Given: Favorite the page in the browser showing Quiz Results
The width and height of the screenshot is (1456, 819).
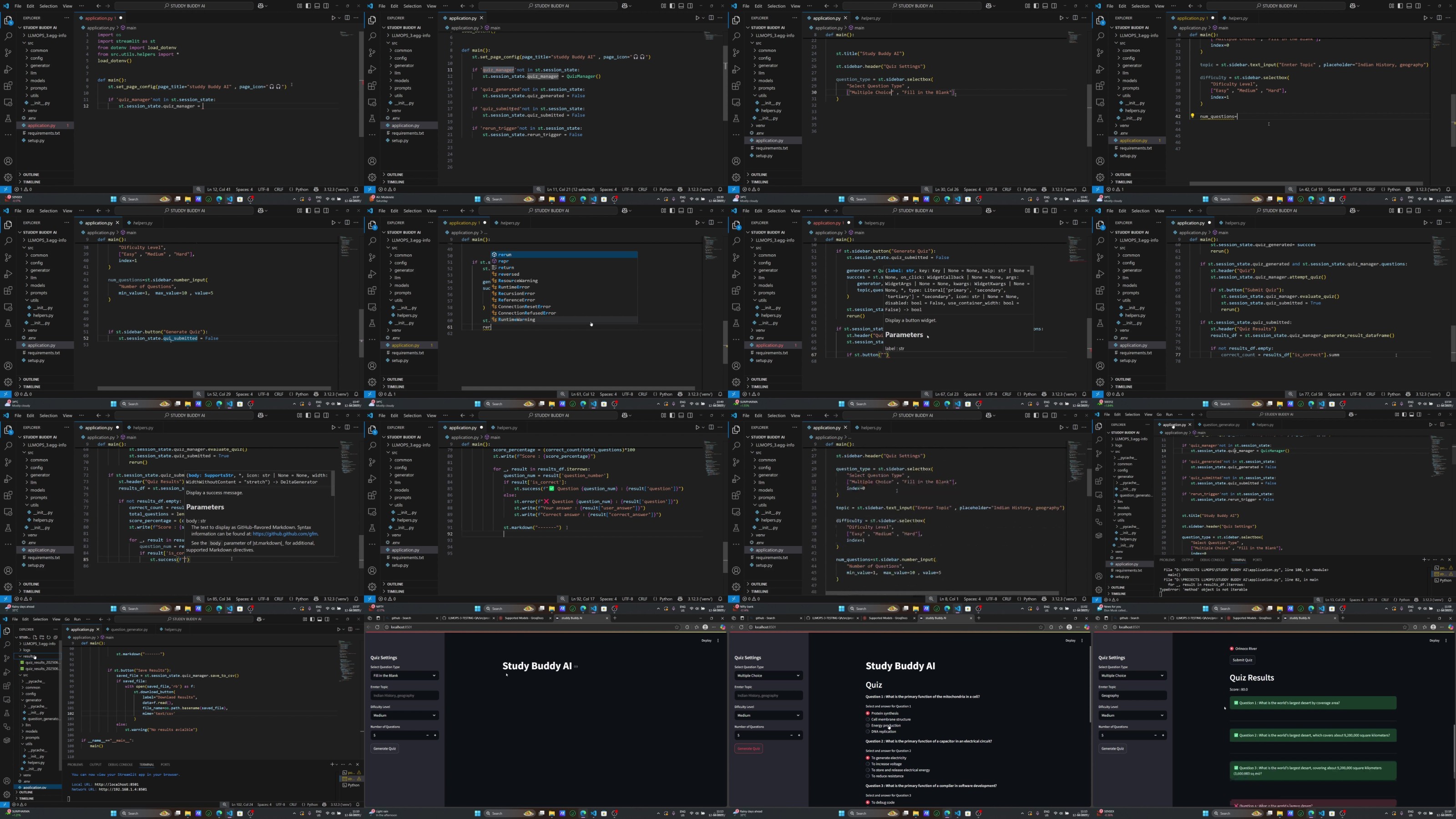Looking at the screenshot, I should [x=1405, y=627].
